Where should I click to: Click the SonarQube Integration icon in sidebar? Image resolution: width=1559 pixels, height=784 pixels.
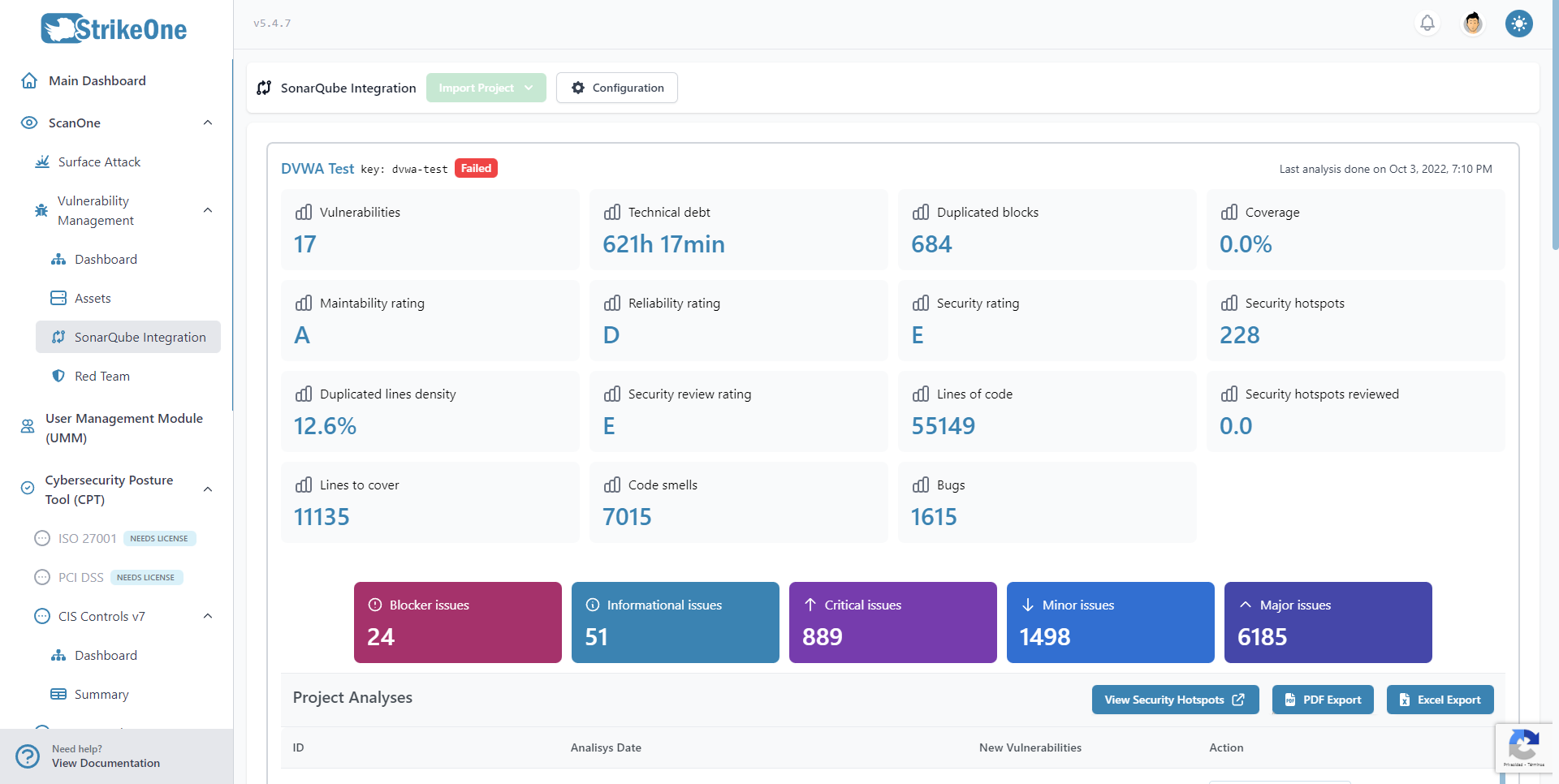point(58,337)
